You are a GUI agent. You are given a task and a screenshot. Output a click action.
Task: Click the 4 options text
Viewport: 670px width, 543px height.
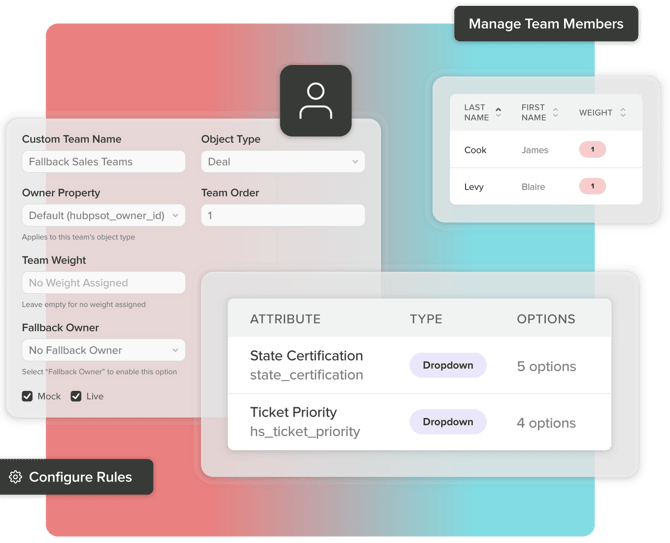tap(546, 423)
